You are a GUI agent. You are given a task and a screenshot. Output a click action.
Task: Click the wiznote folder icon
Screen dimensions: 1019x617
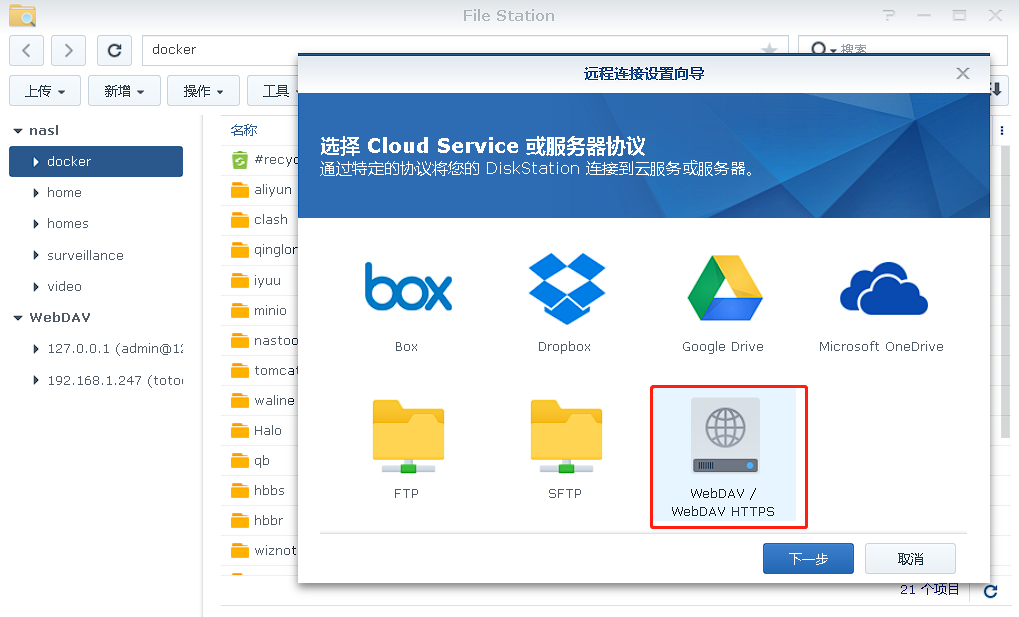(240, 551)
